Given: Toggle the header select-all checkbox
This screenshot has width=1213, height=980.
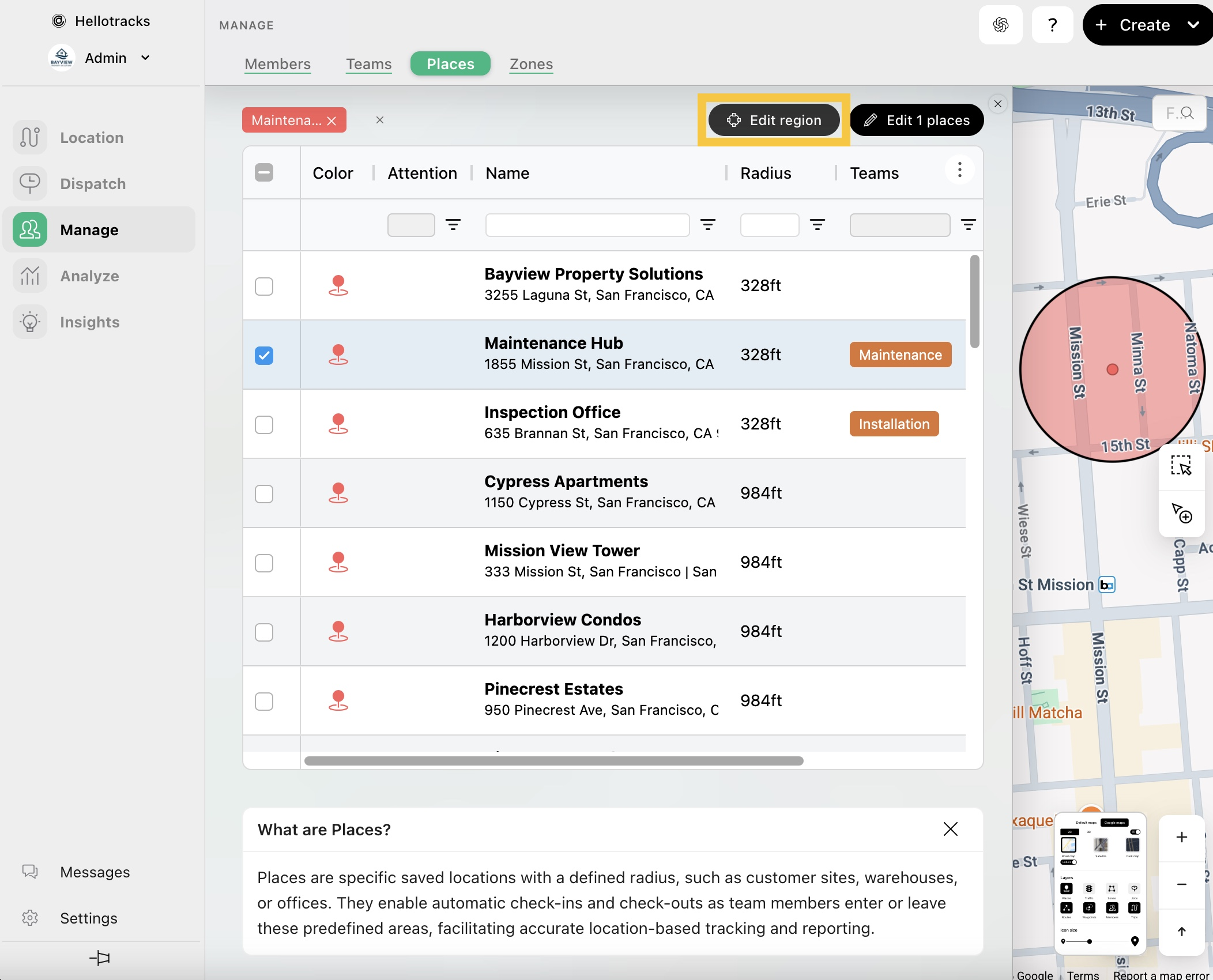Looking at the screenshot, I should (x=264, y=172).
